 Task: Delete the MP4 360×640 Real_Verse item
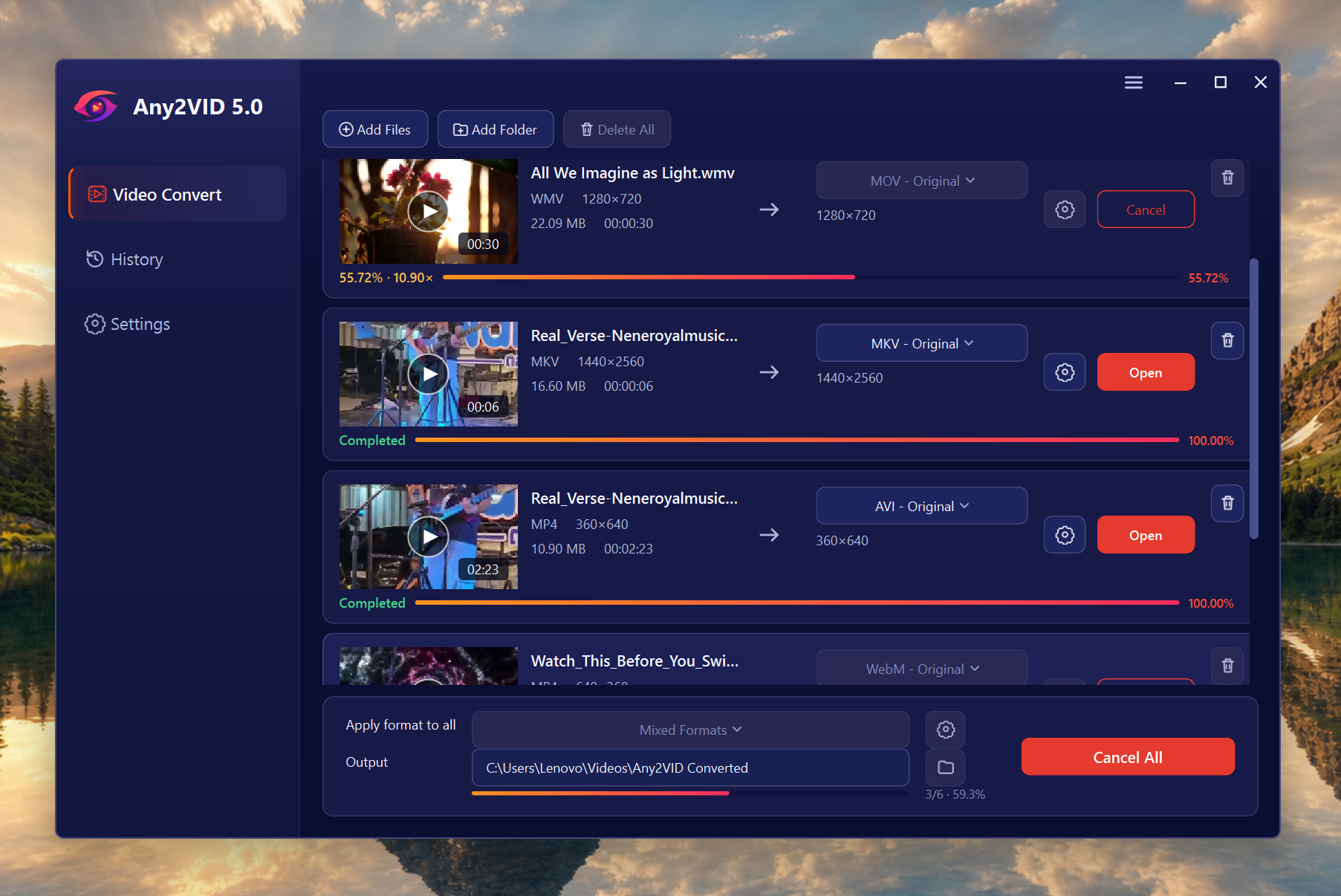1227,503
